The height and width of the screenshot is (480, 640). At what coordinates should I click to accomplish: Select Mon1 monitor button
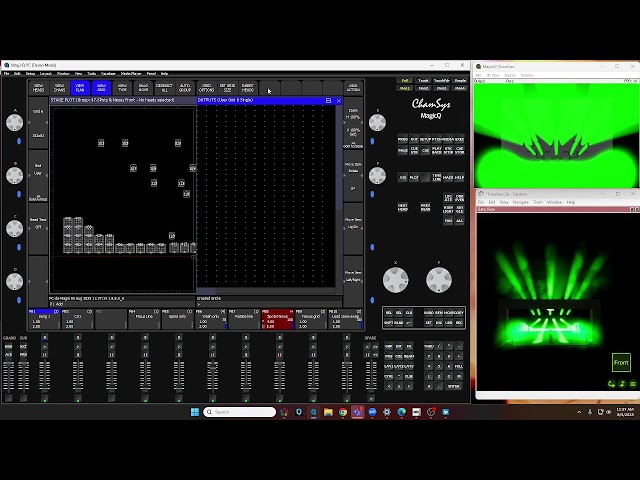point(405,88)
